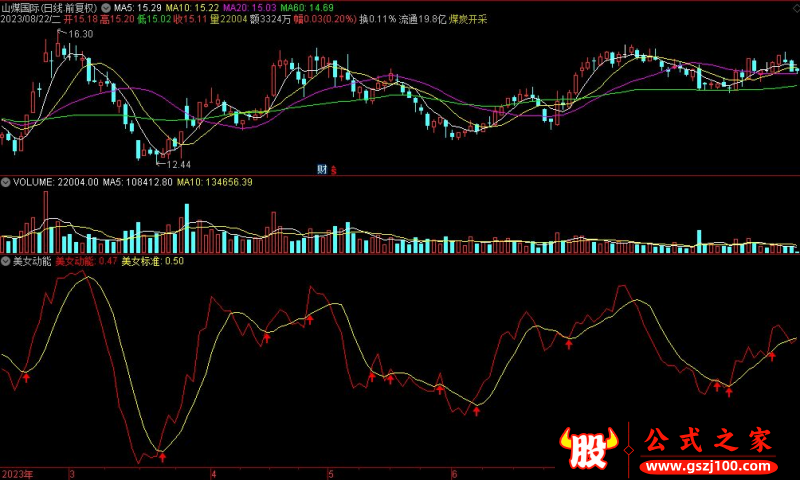Click the MA10: 15.22 label
Screen dimensions: 800x480
(193, 8)
